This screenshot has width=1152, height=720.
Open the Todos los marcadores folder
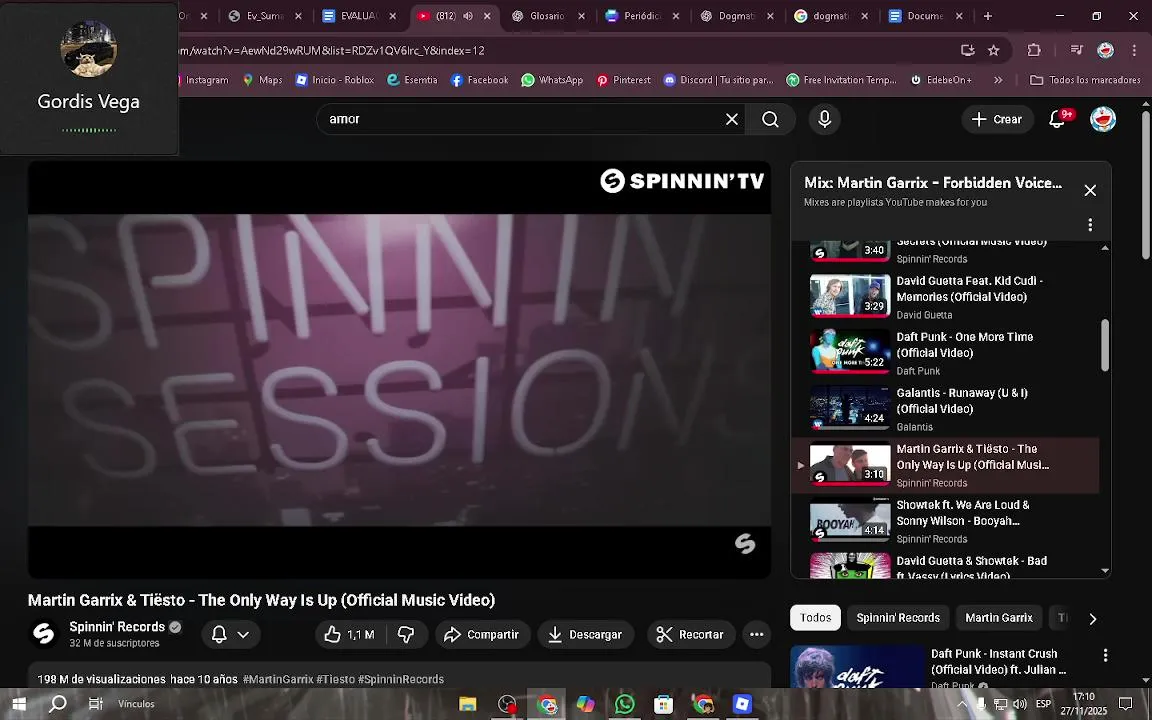click(1085, 80)
